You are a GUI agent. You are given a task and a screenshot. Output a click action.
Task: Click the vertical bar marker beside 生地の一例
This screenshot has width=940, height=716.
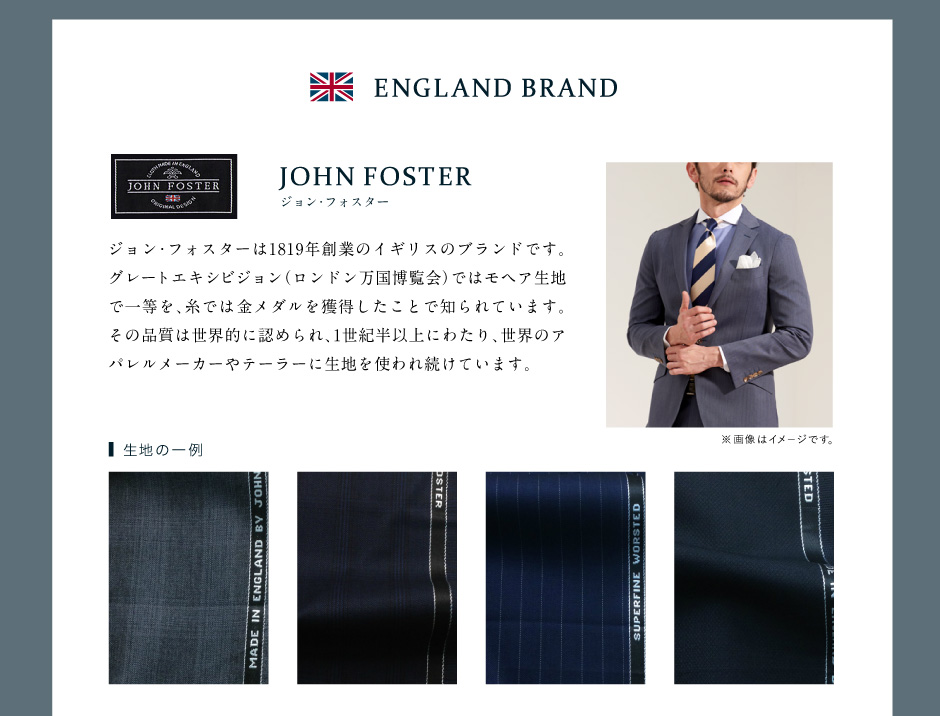pyautogui.click(x=111, y=449)
